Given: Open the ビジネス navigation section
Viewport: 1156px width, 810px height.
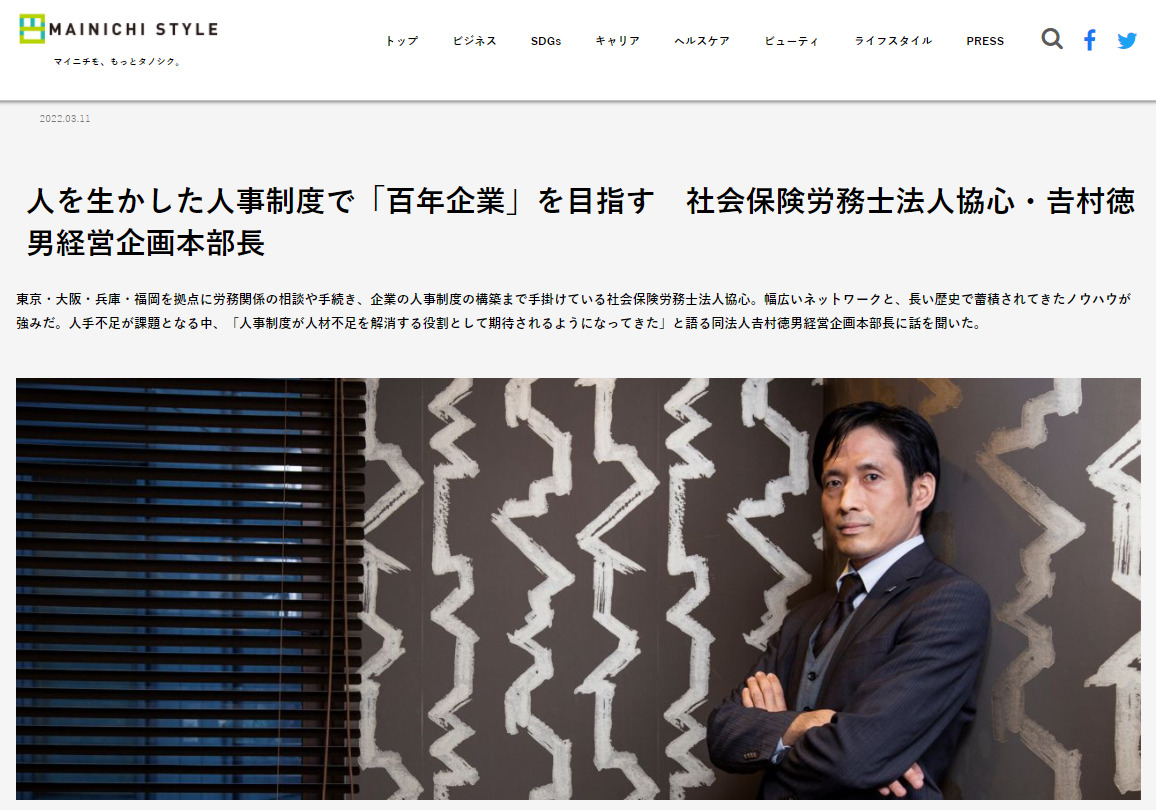Looking at the screenshot, I should click(475, 41).
